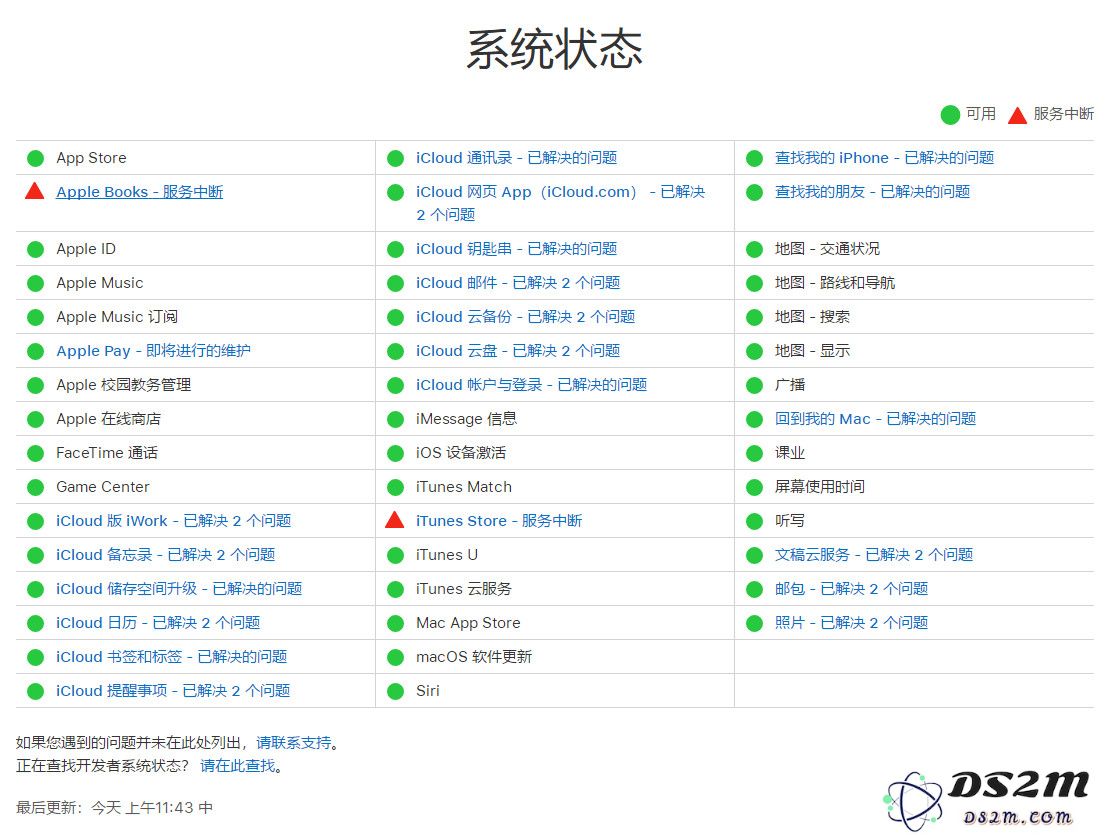1106x835 pixels.
Task: Open 查找我的 iPhone resolved issue link
Action: coord(885,158)
